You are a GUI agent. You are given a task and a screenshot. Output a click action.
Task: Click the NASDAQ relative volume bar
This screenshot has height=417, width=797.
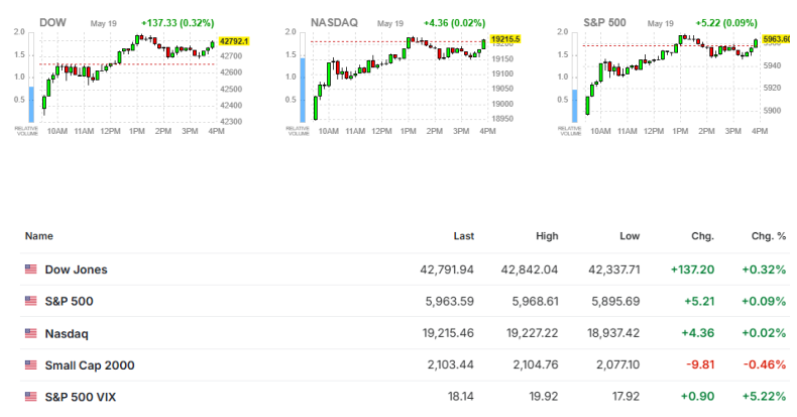302,90
